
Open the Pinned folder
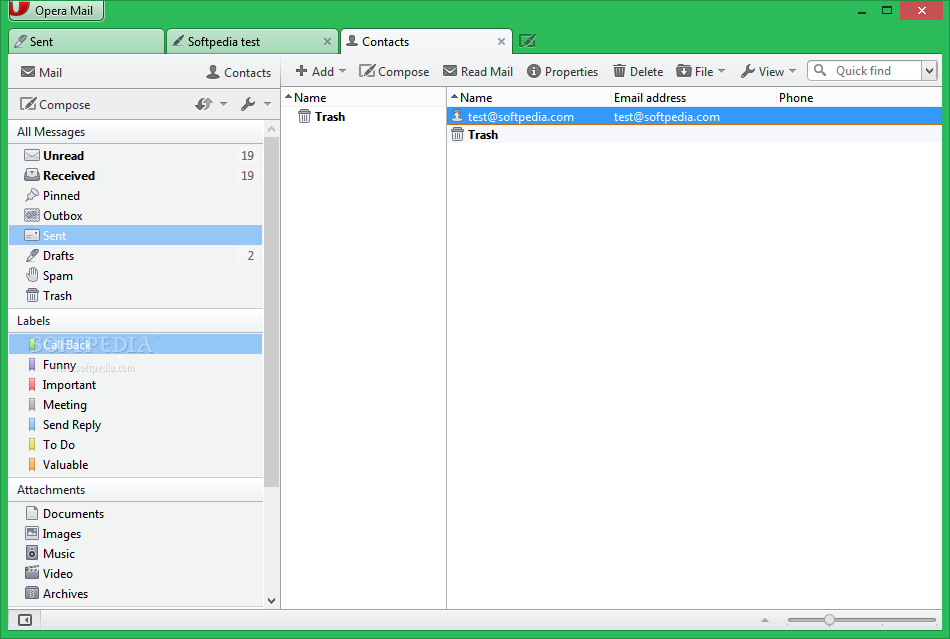(x=136, y=196)
